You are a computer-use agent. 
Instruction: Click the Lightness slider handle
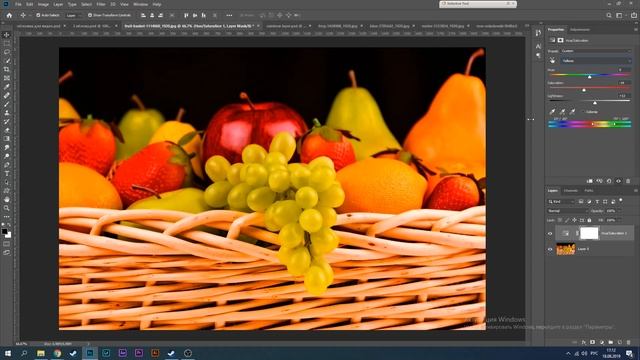point(595,102)
